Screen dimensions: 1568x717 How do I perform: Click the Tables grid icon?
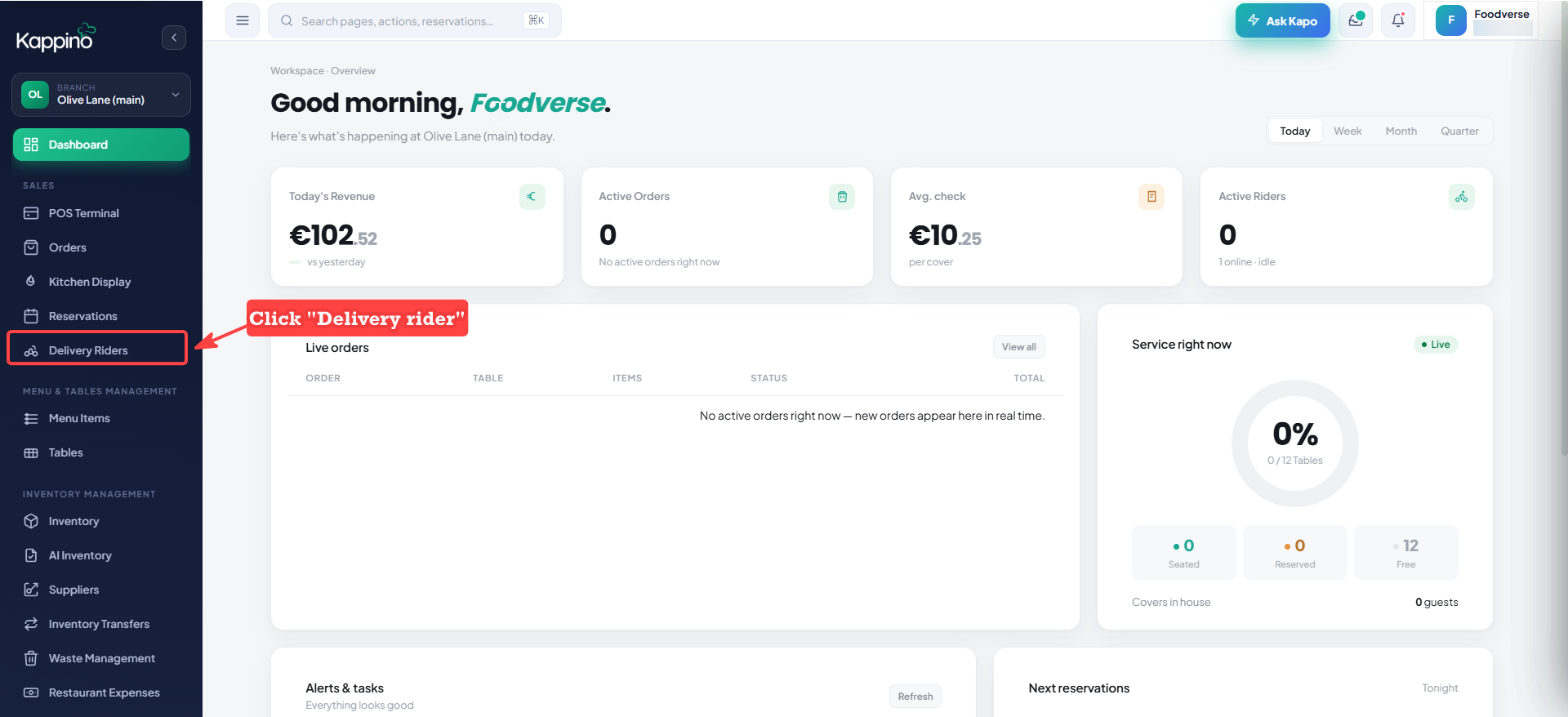coord(31,452)
